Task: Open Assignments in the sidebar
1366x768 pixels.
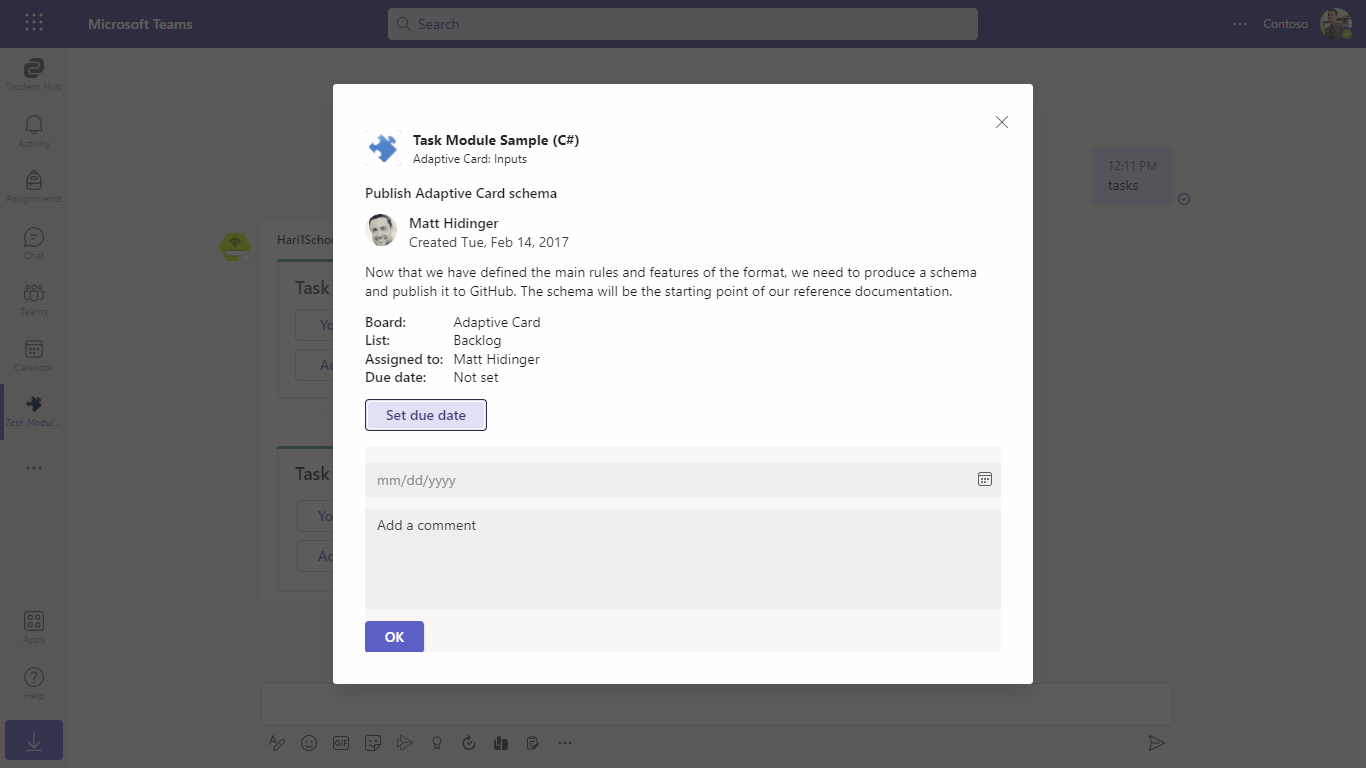Action: tap(33, 186)
